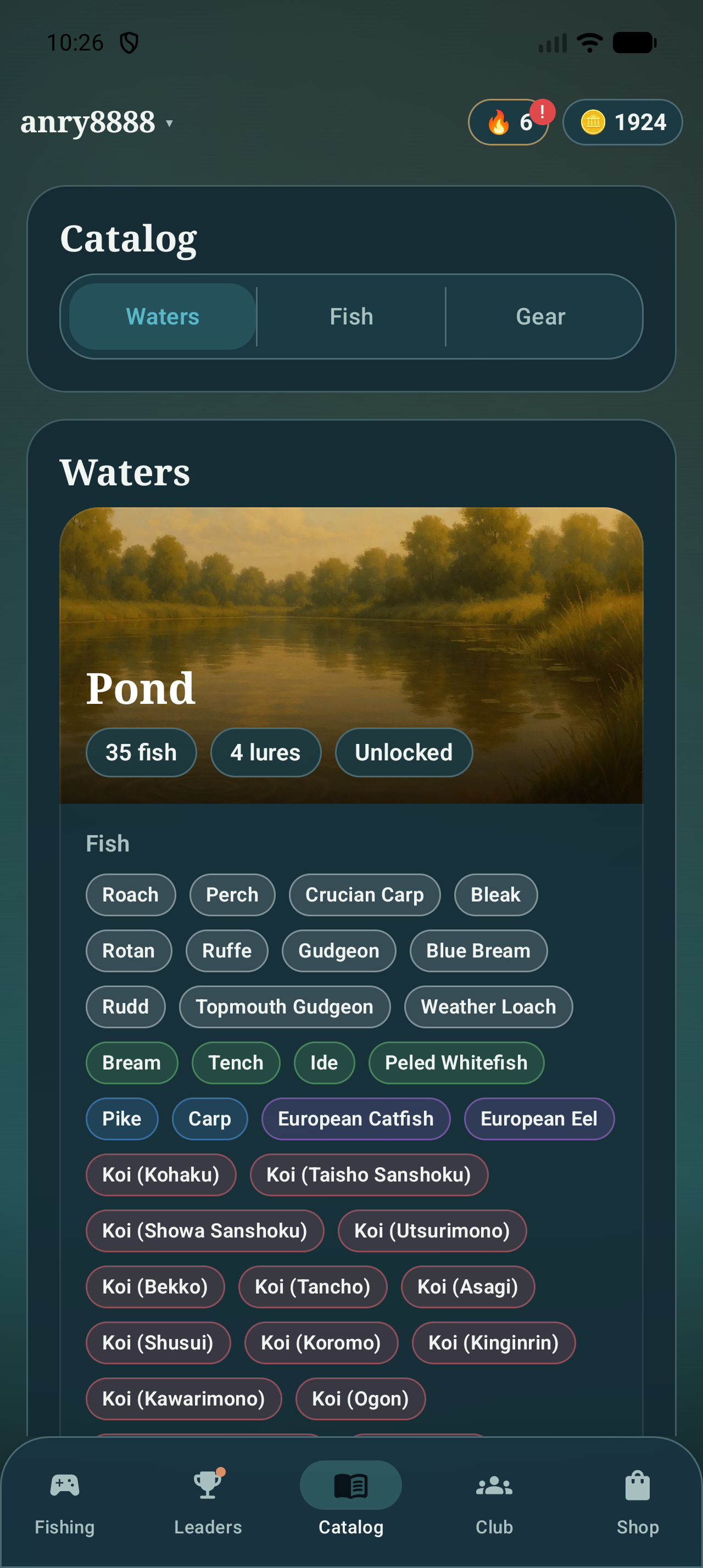Select the Pike fish chip
This screenshot has width=703, height=1568.
click(x=122, y=1118)
